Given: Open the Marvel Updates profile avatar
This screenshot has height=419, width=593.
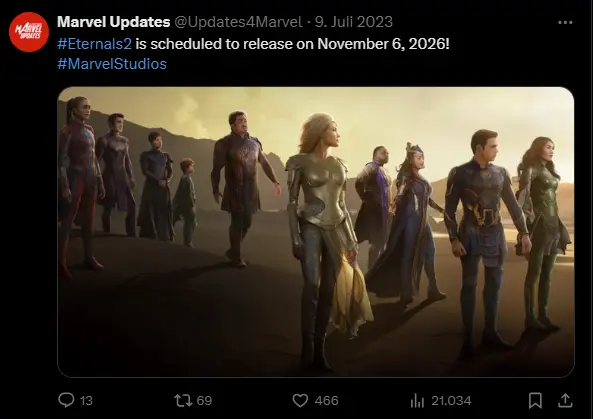Looking at the screenshot, I should tap(29, 32).
